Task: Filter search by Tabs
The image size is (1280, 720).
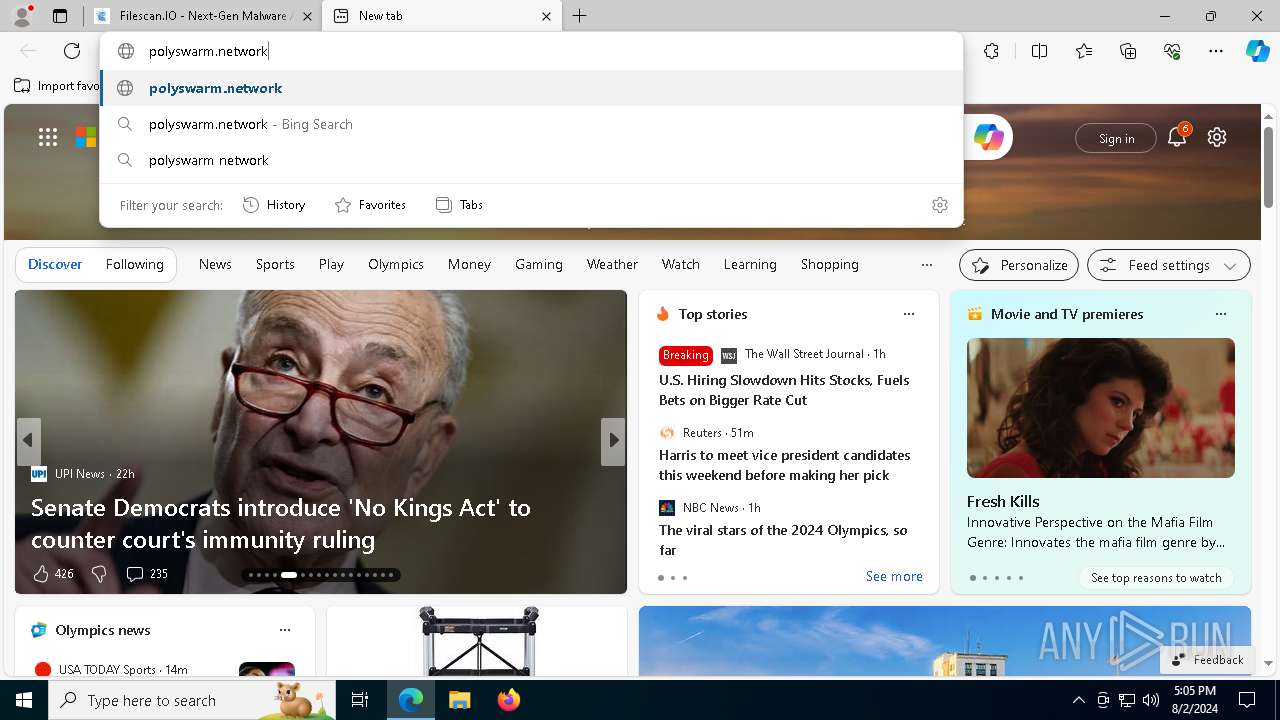Action: coord(459,205)
